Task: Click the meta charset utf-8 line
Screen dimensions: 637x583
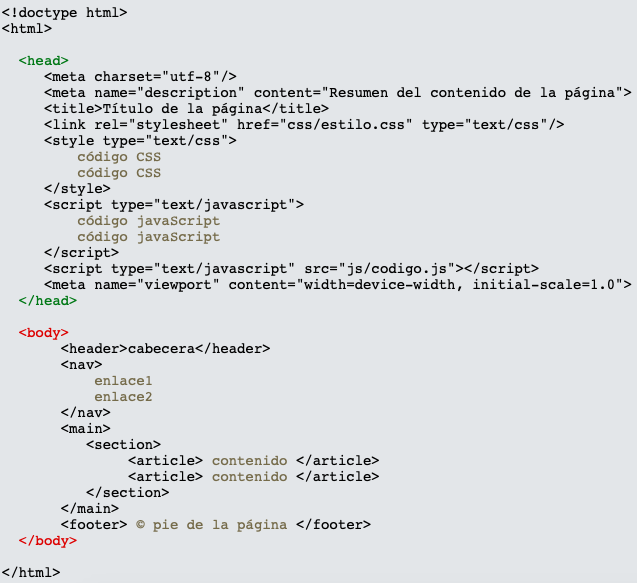Action: (140, 76)
